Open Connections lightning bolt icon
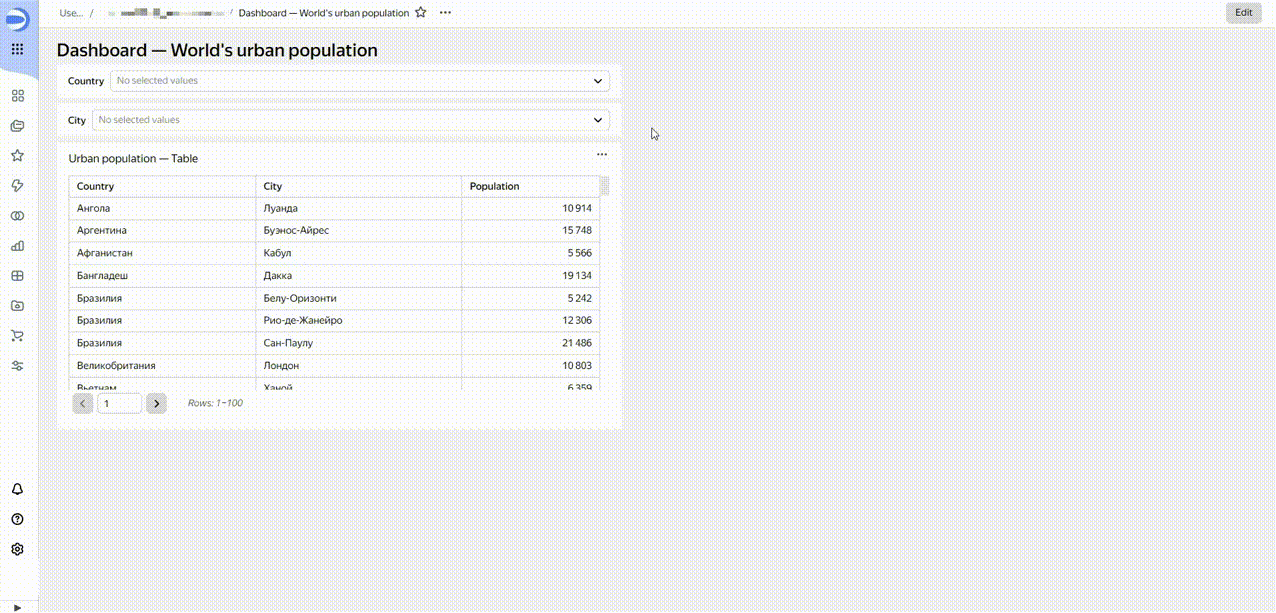Image resolution: width=1276 pixels, height=613 pixels. click(17, 186)
